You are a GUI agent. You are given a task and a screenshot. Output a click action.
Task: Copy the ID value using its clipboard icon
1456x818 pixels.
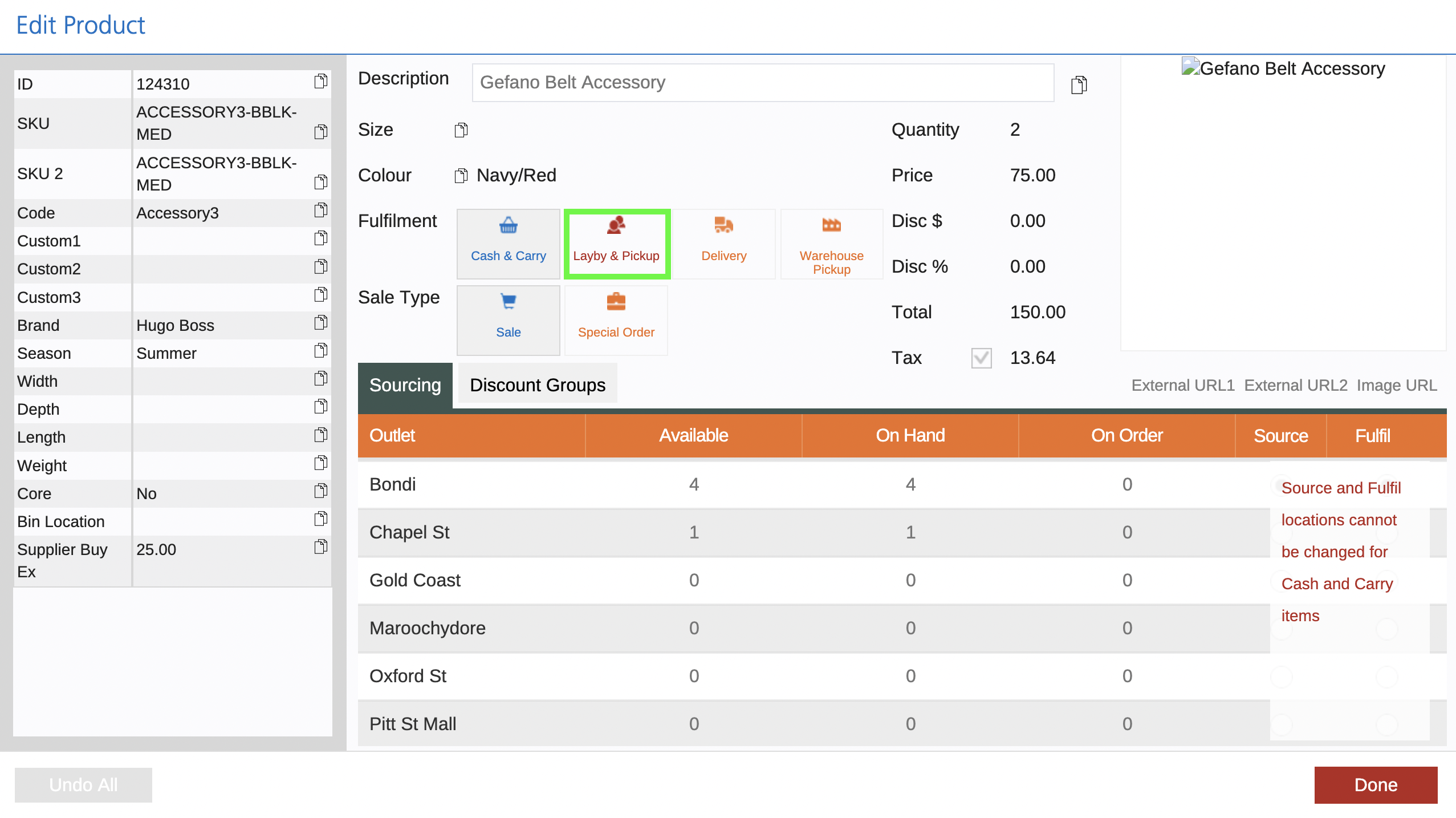pos(321,82)
